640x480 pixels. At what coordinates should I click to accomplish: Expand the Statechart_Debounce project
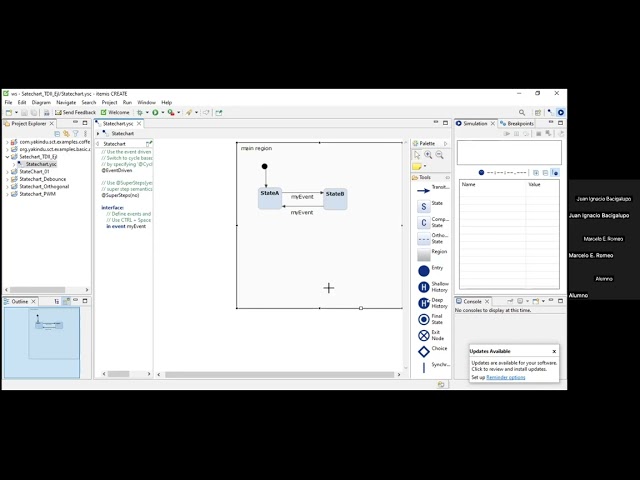pos(7,179)
